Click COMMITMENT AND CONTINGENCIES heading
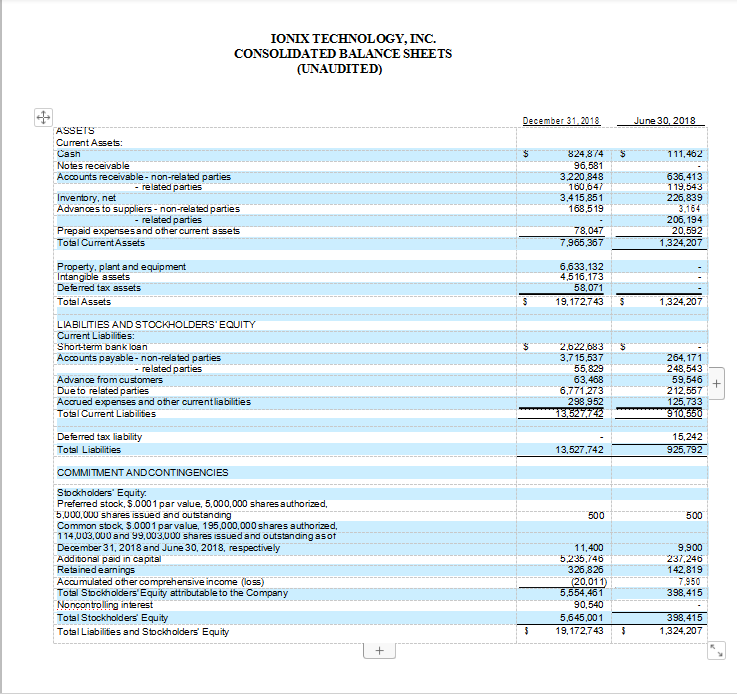This screenshot has height=694, width=737. 142,473
